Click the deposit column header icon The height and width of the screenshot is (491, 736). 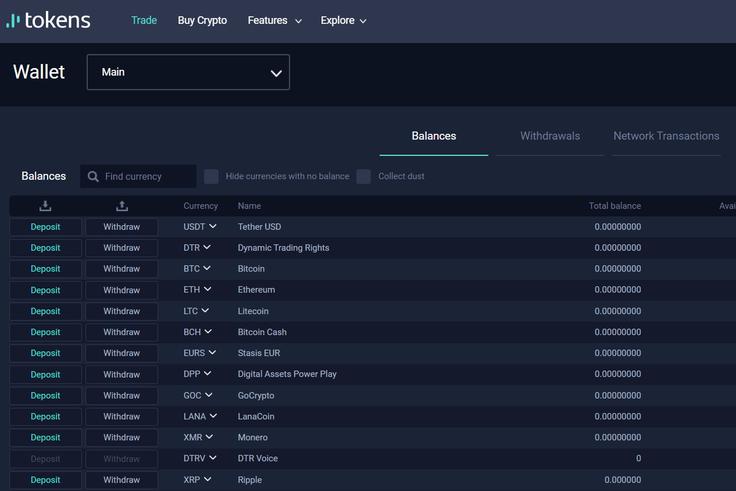click(45, 206)
